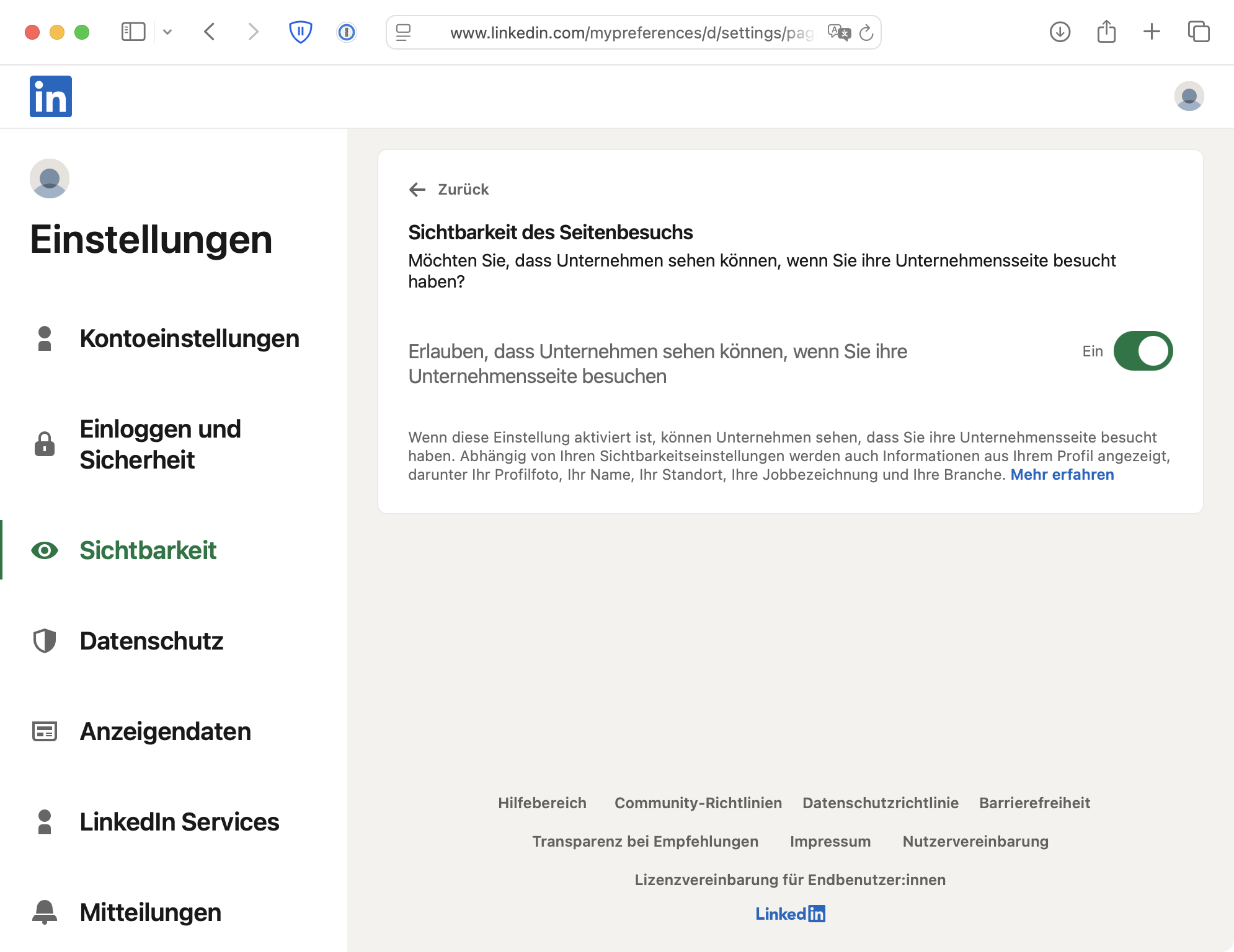This screenshot has height=952, width=1234.
Task: Open Kontoeinstellungen settings section
Action: (189, 339)
